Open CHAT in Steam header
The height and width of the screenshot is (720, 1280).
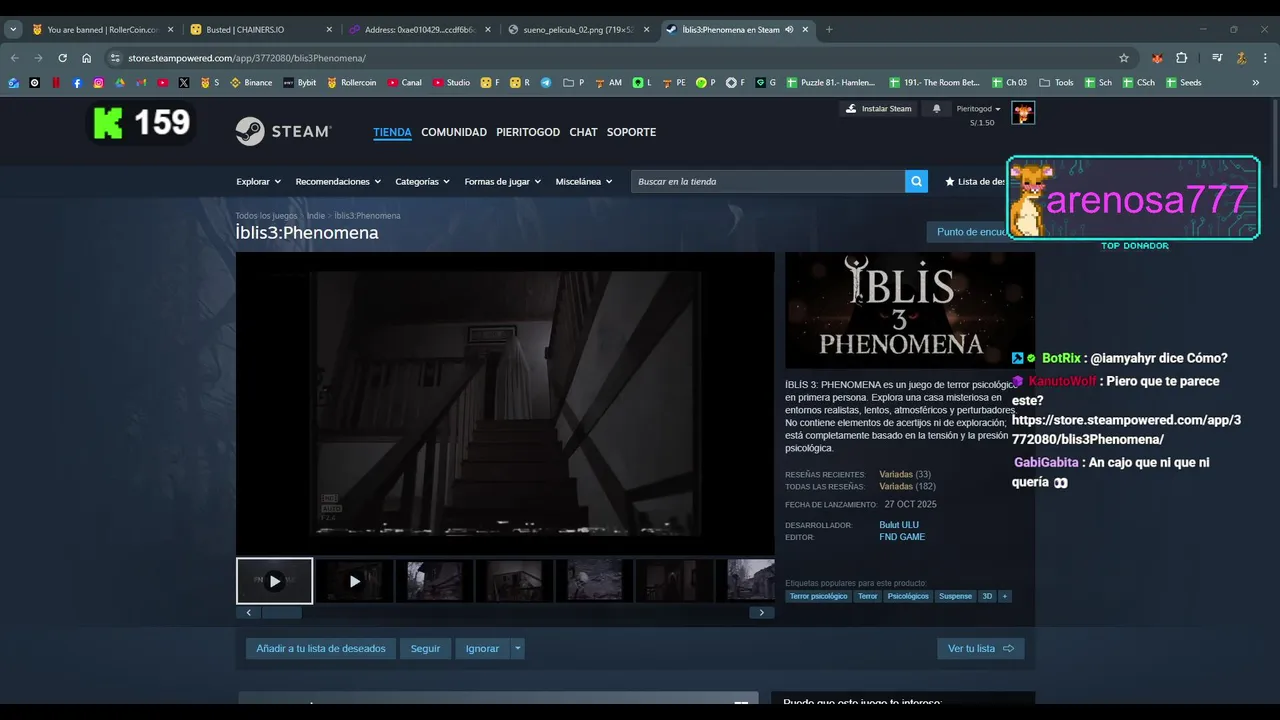pos(583,132)
